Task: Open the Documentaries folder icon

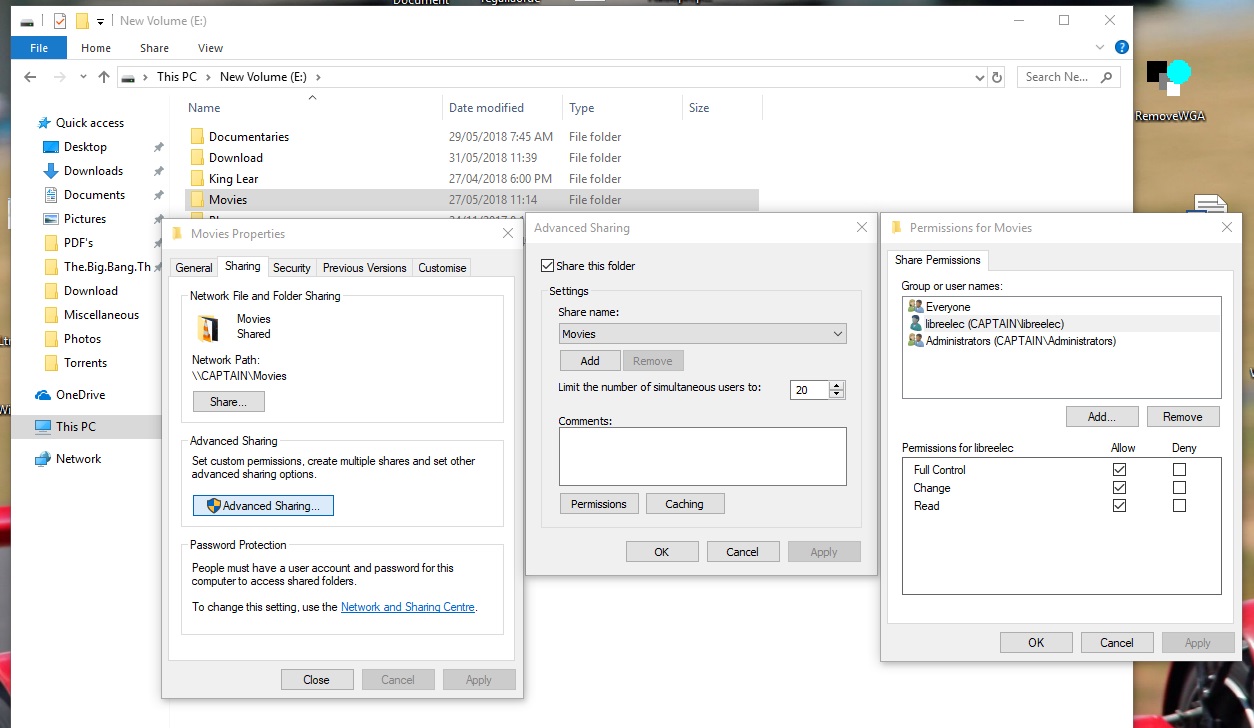Action: point(197,137)
